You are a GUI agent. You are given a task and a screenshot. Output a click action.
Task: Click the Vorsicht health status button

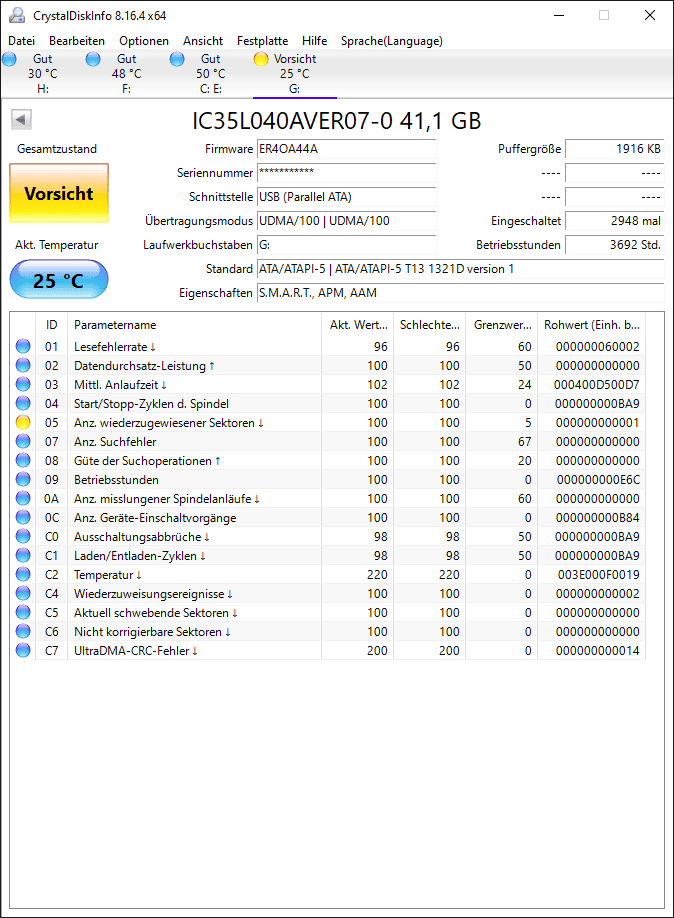click(59, 193)
